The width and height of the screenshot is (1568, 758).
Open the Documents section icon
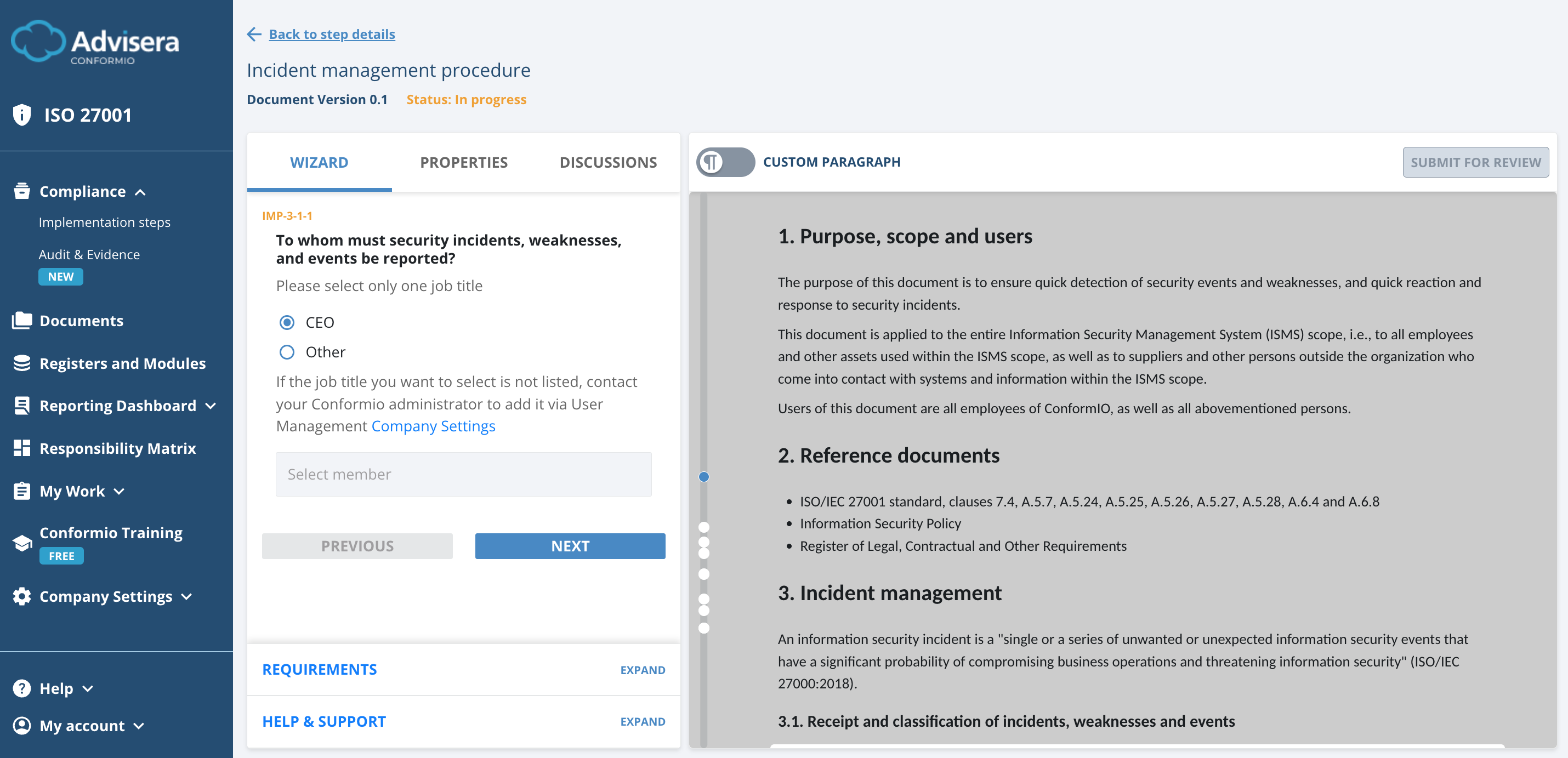click(x=22, y=320)
